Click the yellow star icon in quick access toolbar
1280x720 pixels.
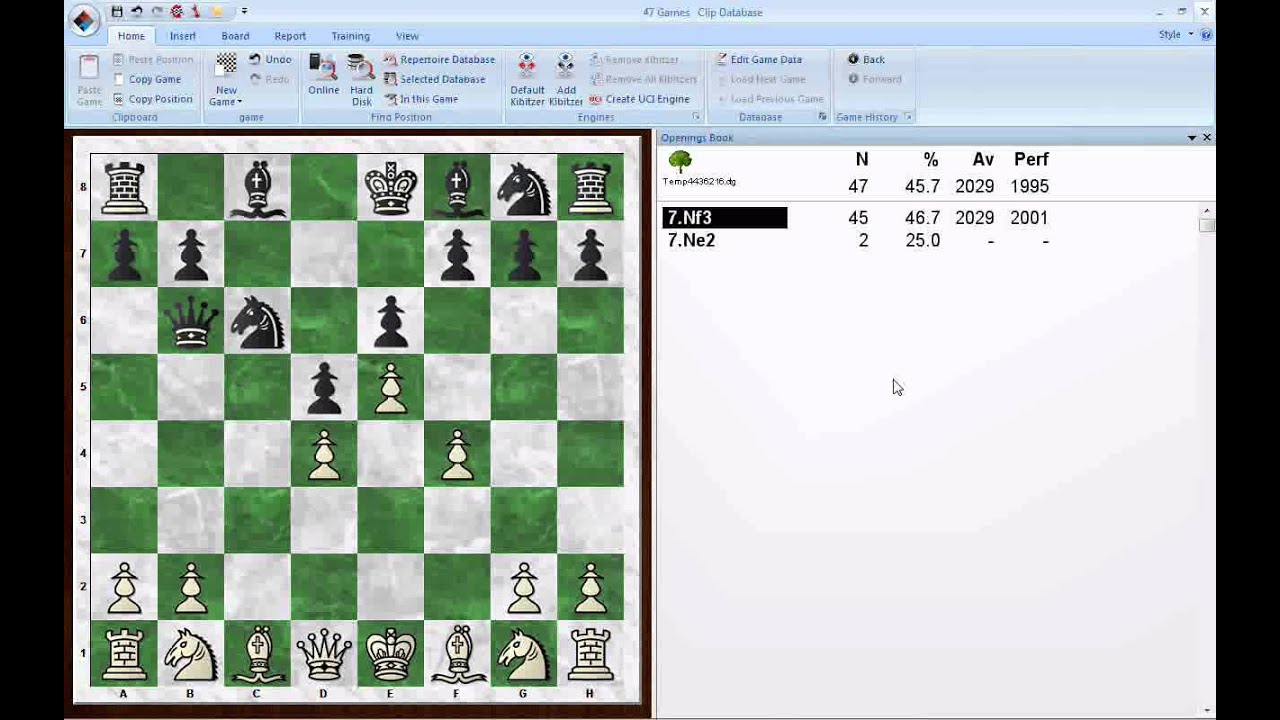[x=217, y=12]
